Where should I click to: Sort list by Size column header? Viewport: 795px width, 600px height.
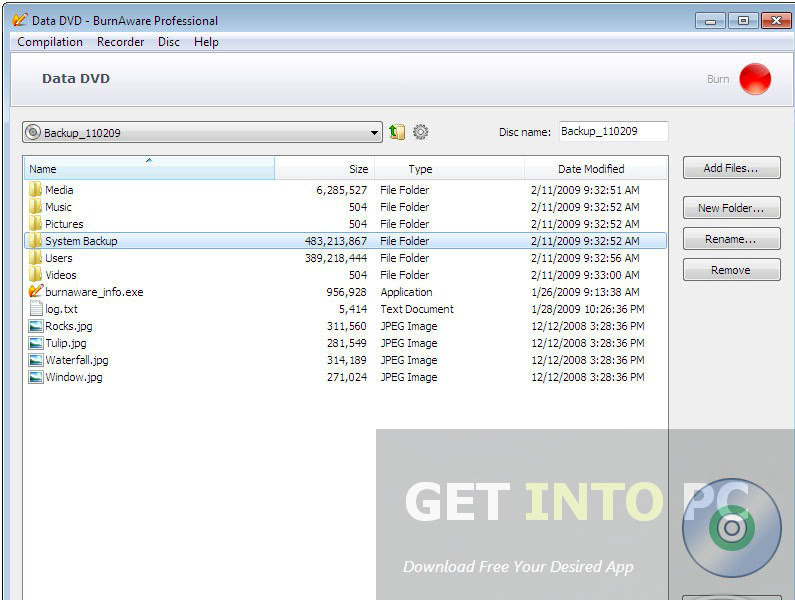[x=324, y=169]
